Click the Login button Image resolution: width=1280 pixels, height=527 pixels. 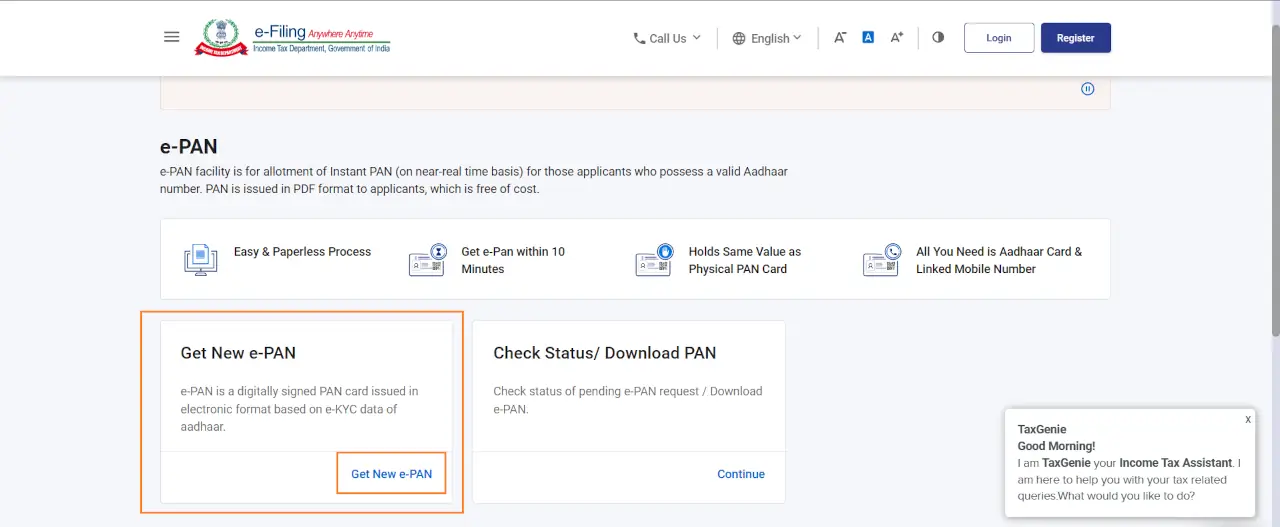tap(999, 38)
